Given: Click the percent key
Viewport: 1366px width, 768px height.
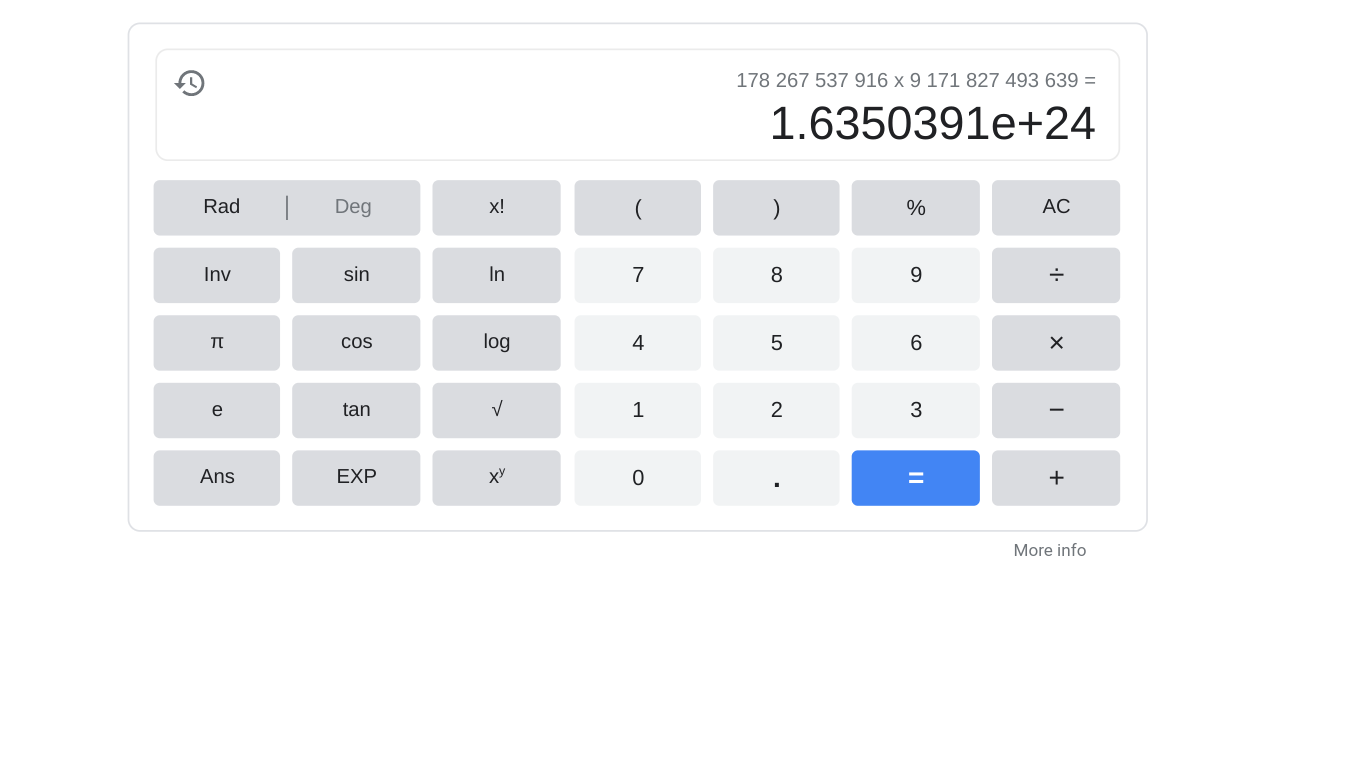Looking at the screenshot, I should [916, 207].
